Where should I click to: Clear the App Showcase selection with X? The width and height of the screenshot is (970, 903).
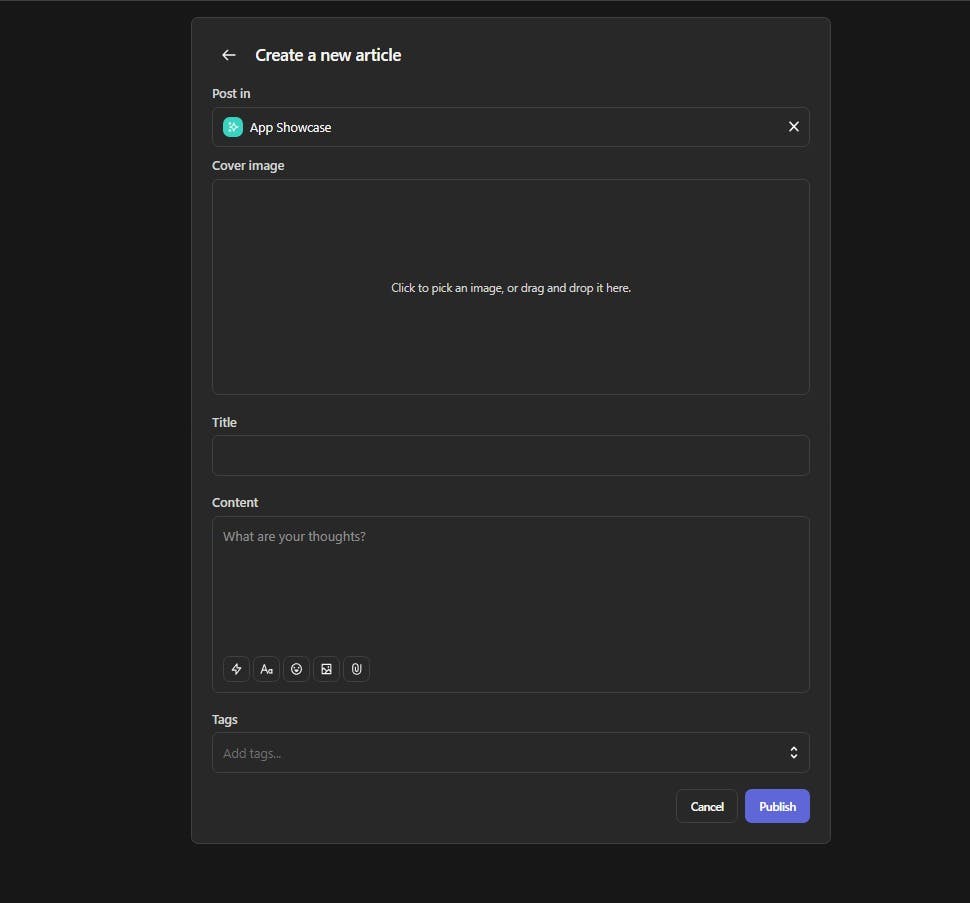(793, 127)
